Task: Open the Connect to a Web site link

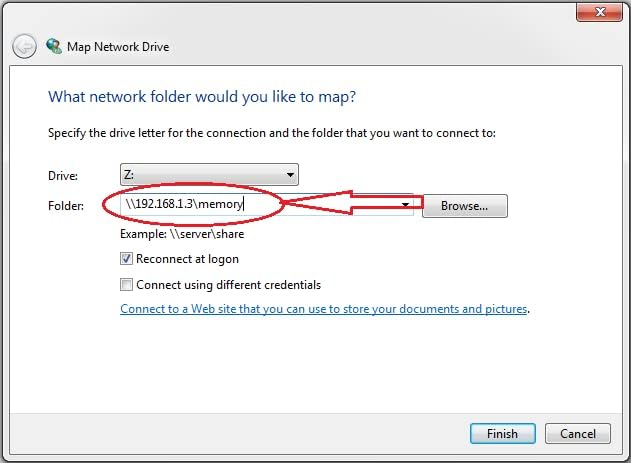Action: 324,309
